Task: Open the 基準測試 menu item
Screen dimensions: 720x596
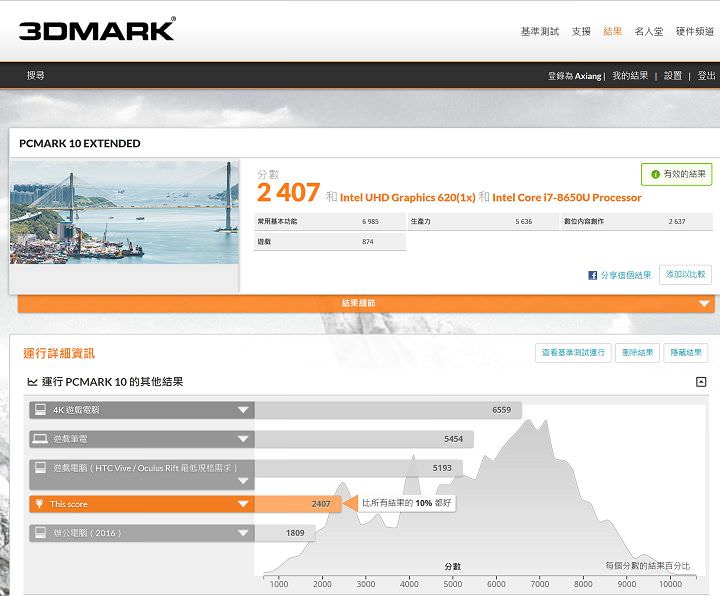Action: tap(541, 32)
